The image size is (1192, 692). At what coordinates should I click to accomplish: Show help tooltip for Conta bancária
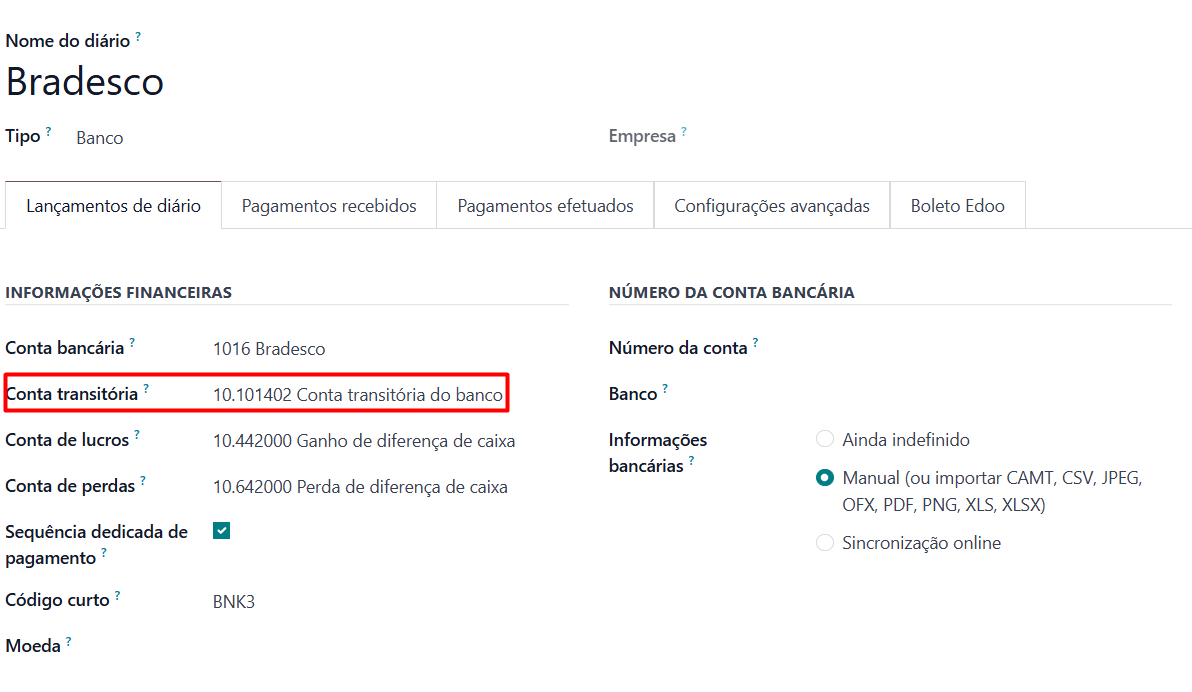[132, 343]
